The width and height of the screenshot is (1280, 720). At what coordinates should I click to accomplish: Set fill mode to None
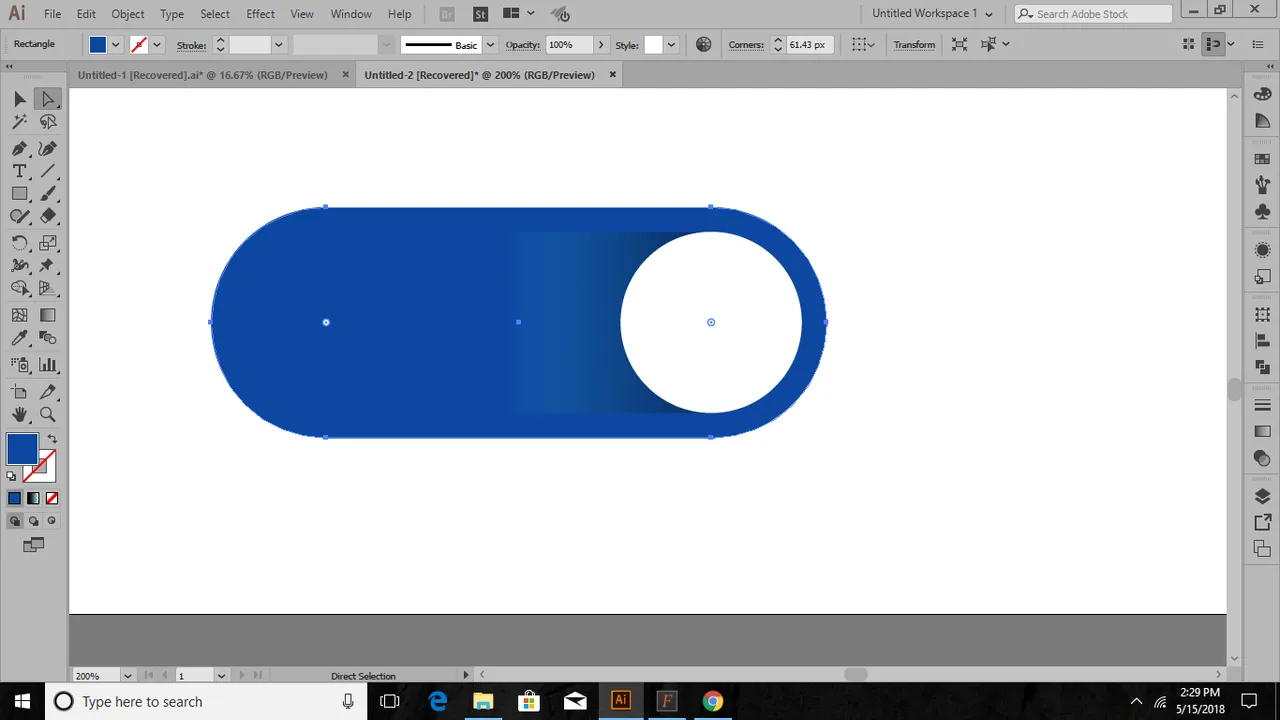52,498
